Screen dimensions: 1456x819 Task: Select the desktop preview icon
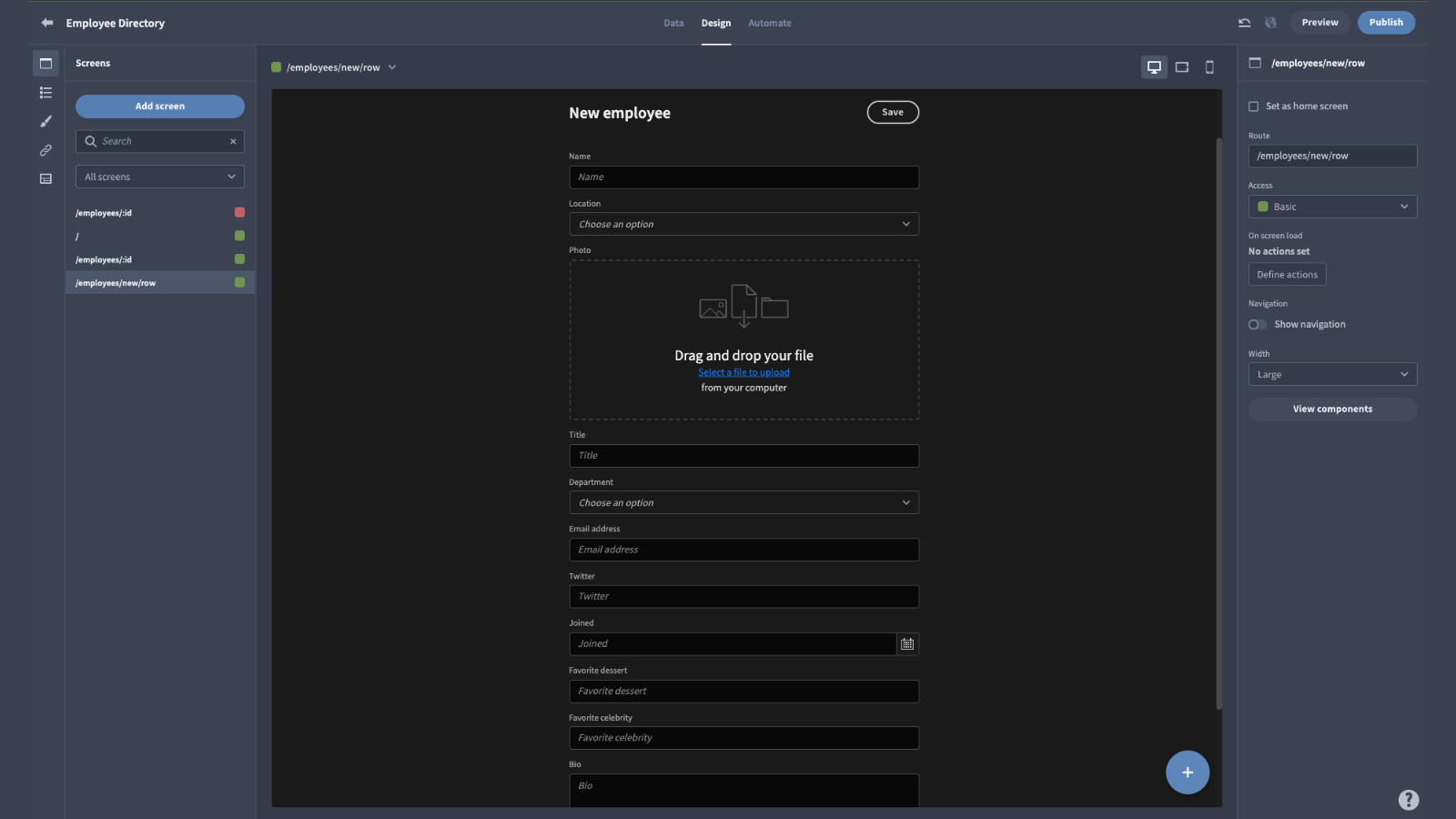click(1153, 66)
